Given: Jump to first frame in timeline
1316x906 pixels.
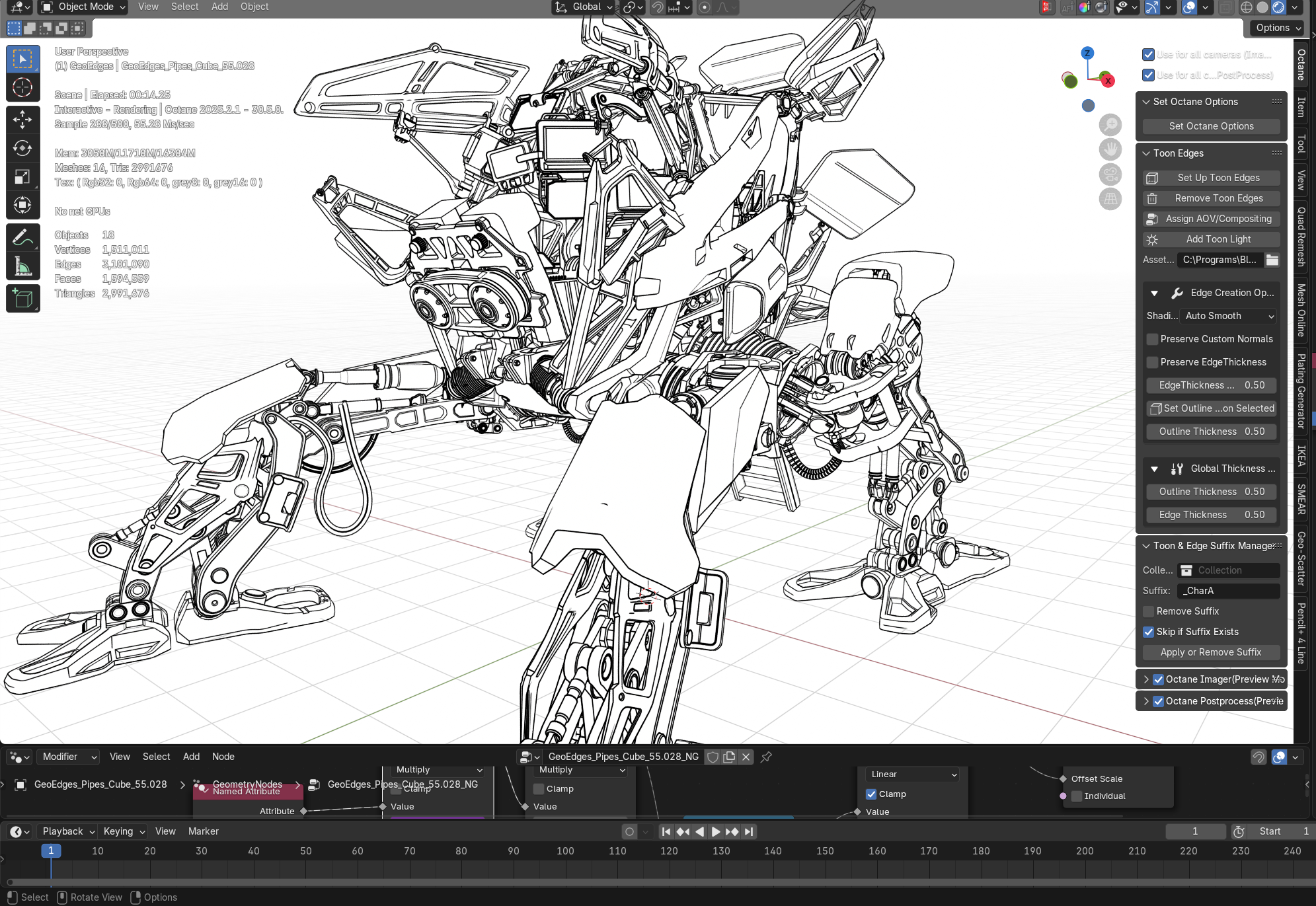Looking at the screenshot, I should 666,832.
